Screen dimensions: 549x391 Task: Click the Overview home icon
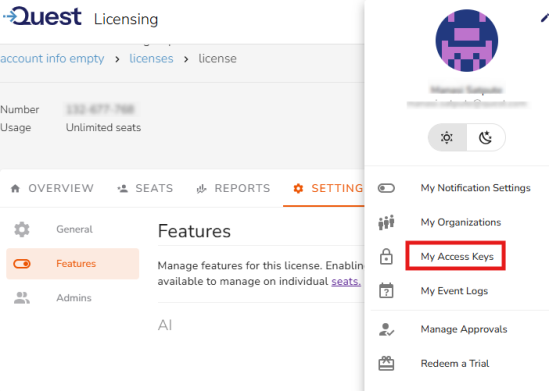(15, 189)
